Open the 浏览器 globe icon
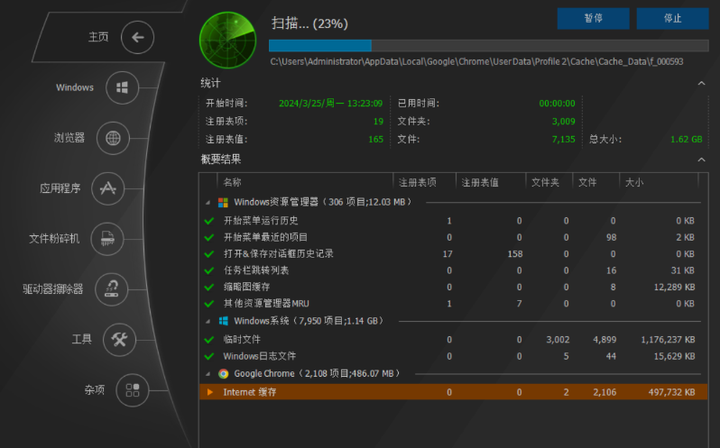Image resolution: width=720 pixels, height=448 pixels. [x=113, y=138]
